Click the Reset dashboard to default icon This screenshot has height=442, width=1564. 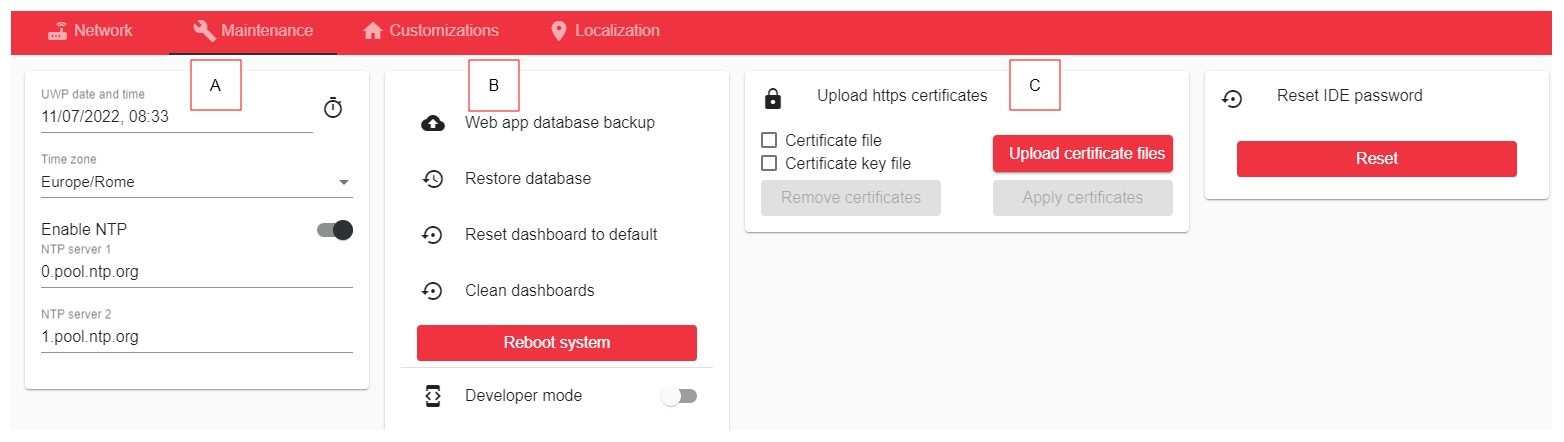tap(432, 235)
